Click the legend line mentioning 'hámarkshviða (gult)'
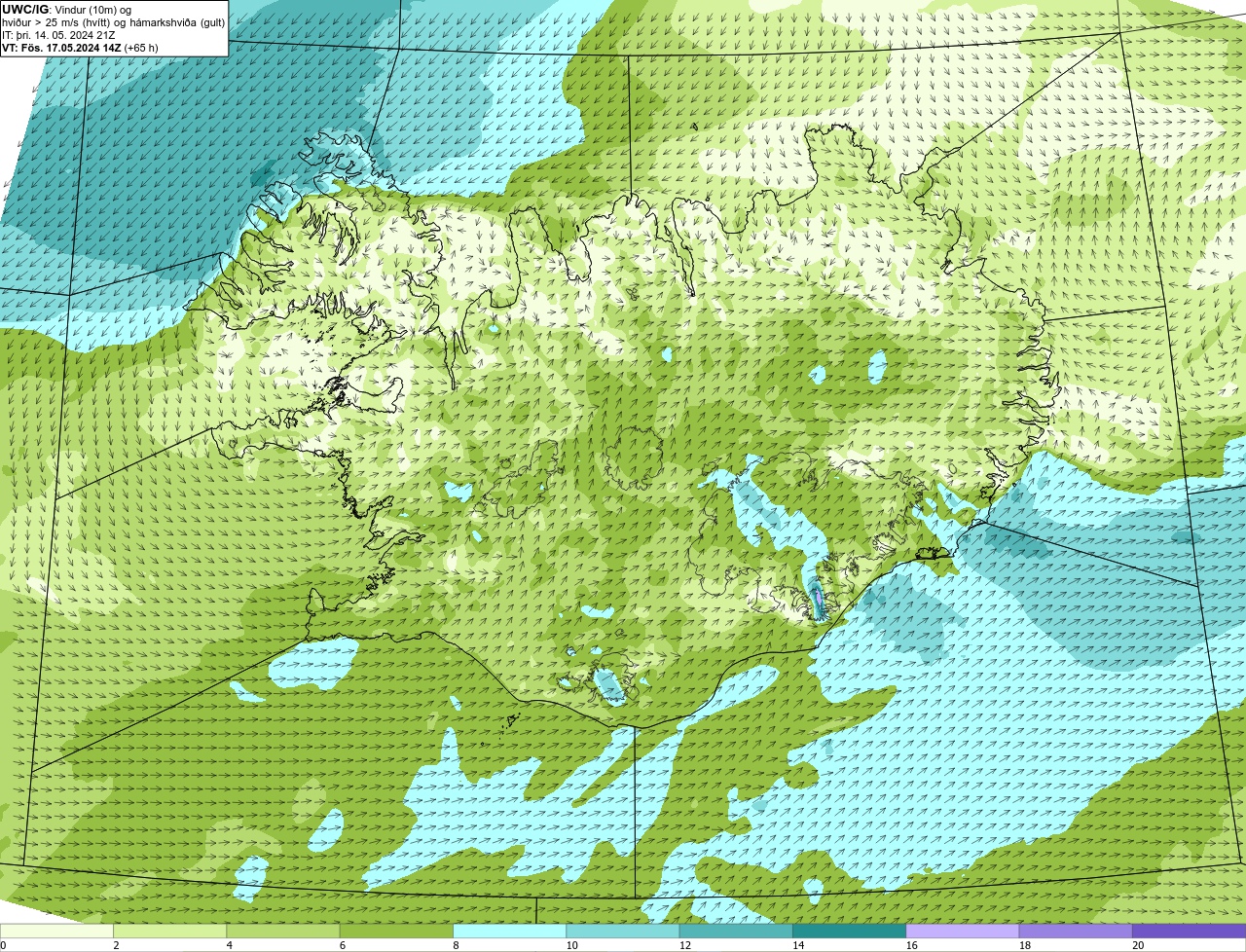1246x952 pixels. coord(114,22)
